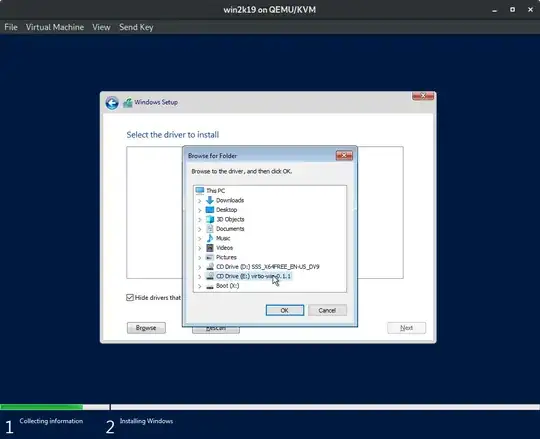
Task: Click the CD Drive (E:) virtio-win disc icon
Action: coord(209,276)
